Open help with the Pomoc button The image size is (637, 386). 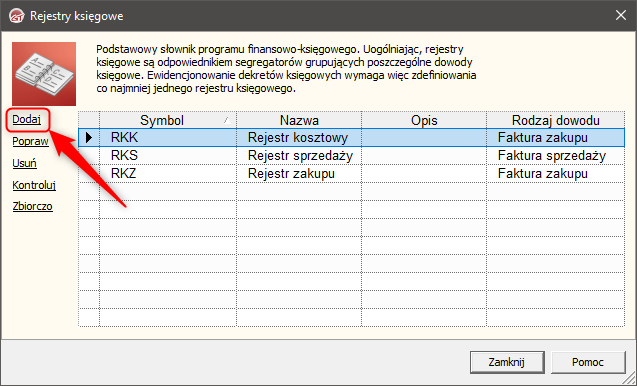click(x=588, y=362)
